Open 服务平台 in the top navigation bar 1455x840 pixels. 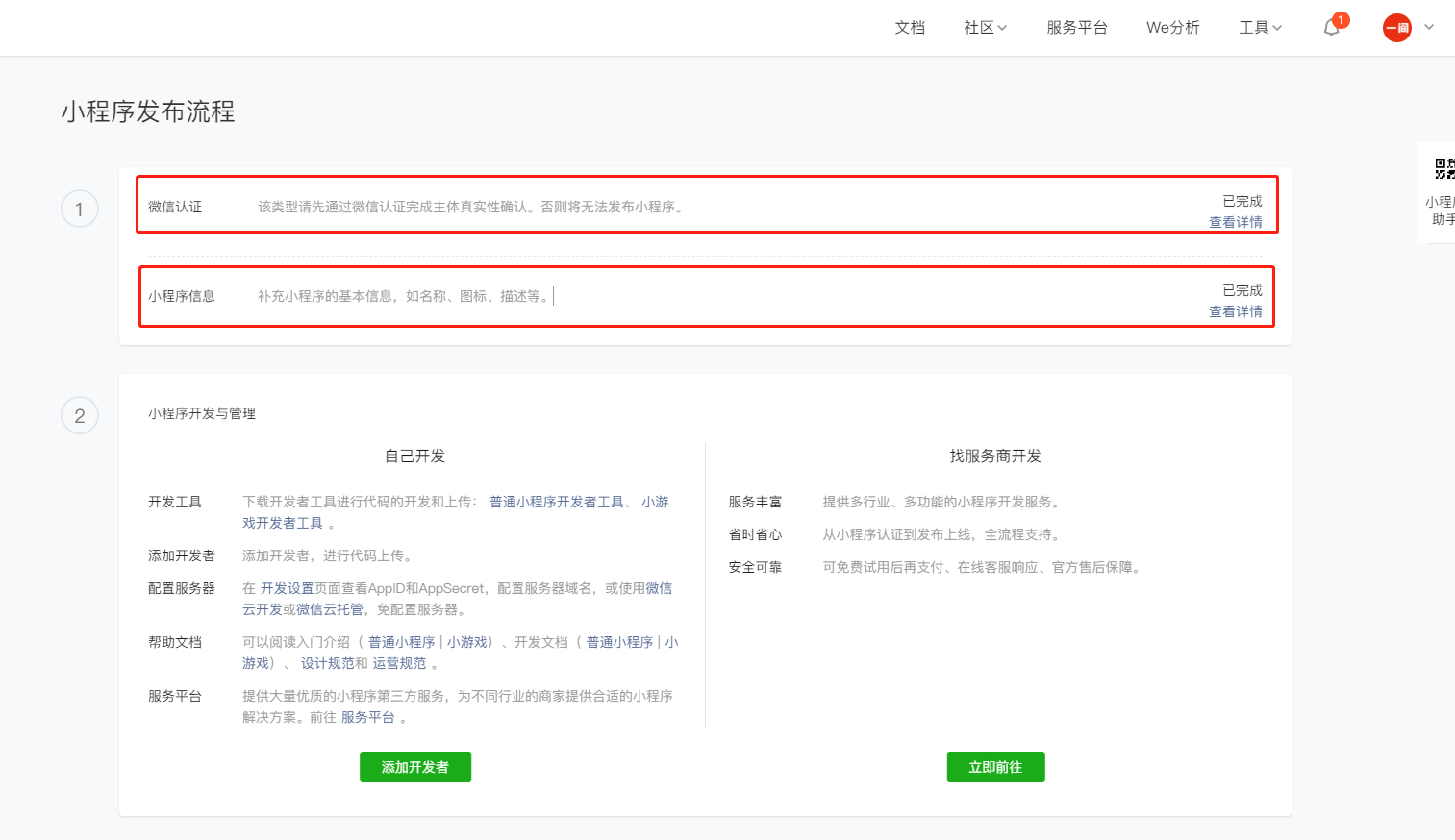pos(1077,28)
